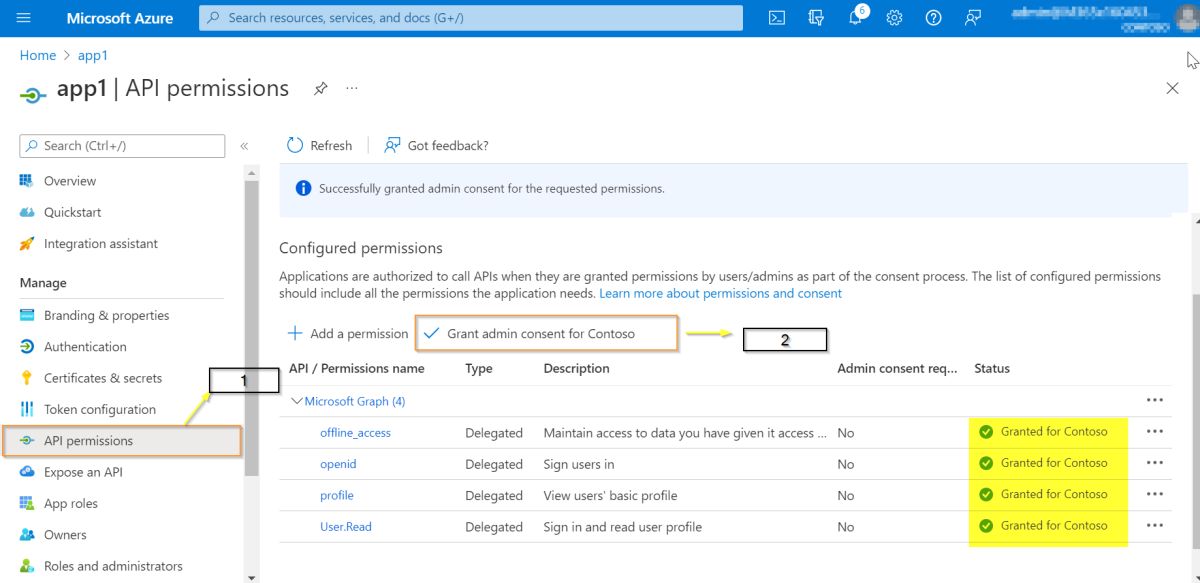
Task: Open Certificates & secrets
Action: (102, 378)
